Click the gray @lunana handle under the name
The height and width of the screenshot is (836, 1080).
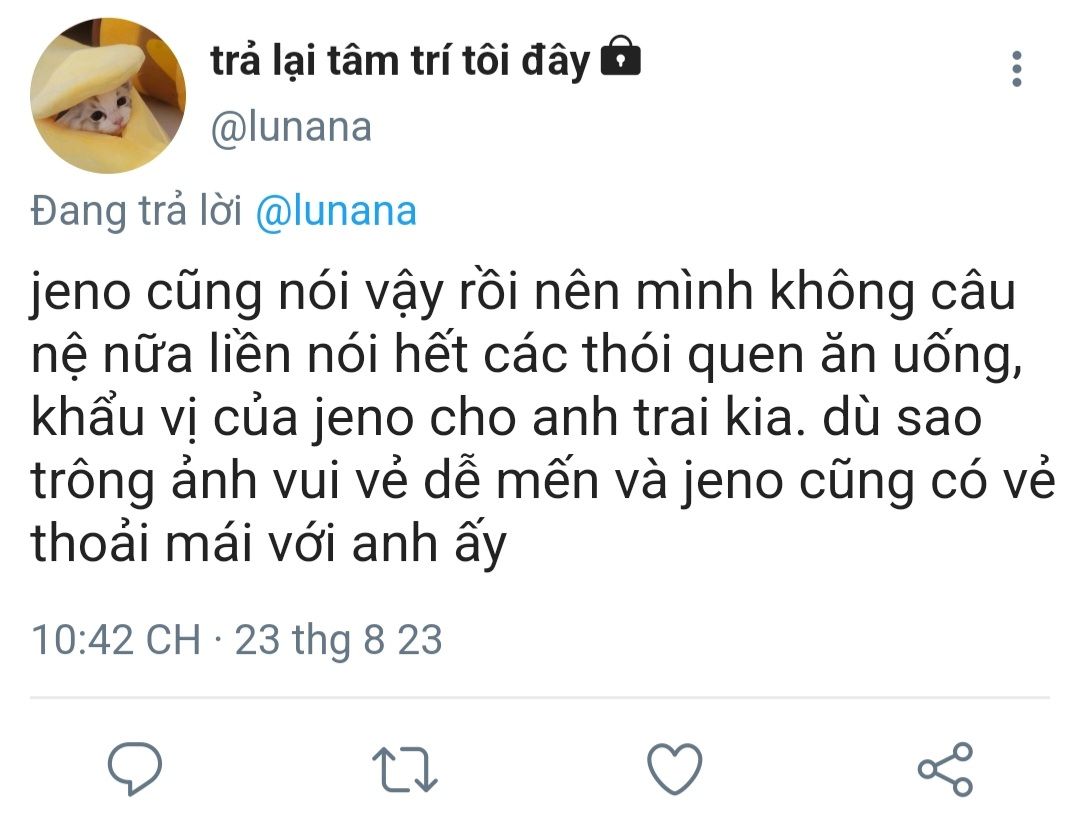(x=291, y=127)
